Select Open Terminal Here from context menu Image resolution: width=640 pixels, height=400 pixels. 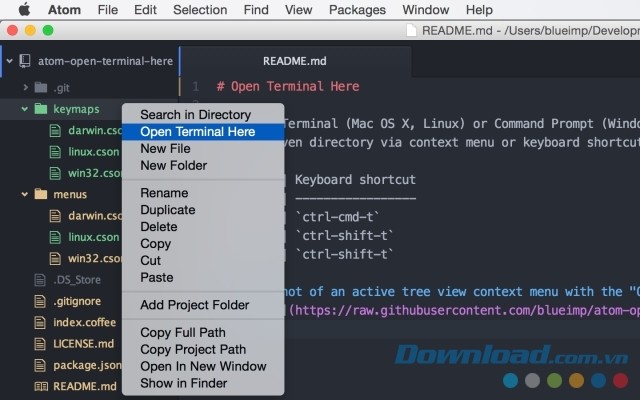197,132
